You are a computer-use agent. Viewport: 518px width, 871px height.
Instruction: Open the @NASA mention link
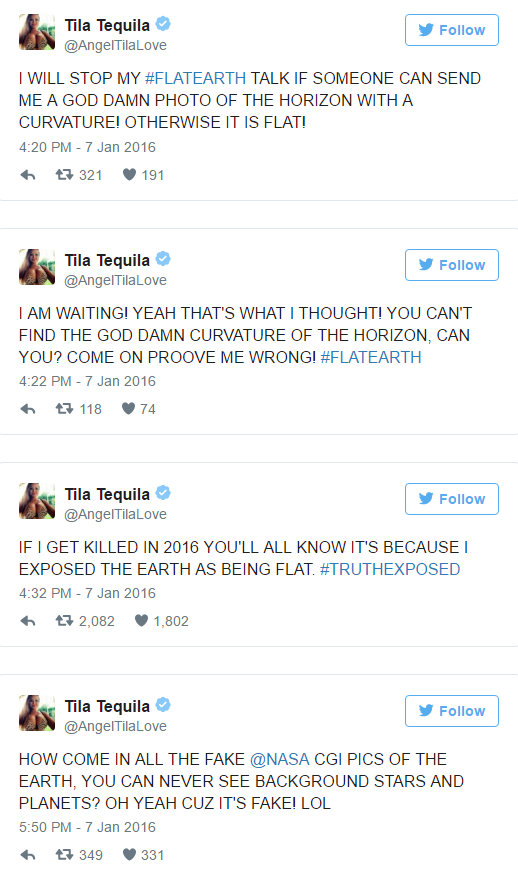[x=280, y=759]
